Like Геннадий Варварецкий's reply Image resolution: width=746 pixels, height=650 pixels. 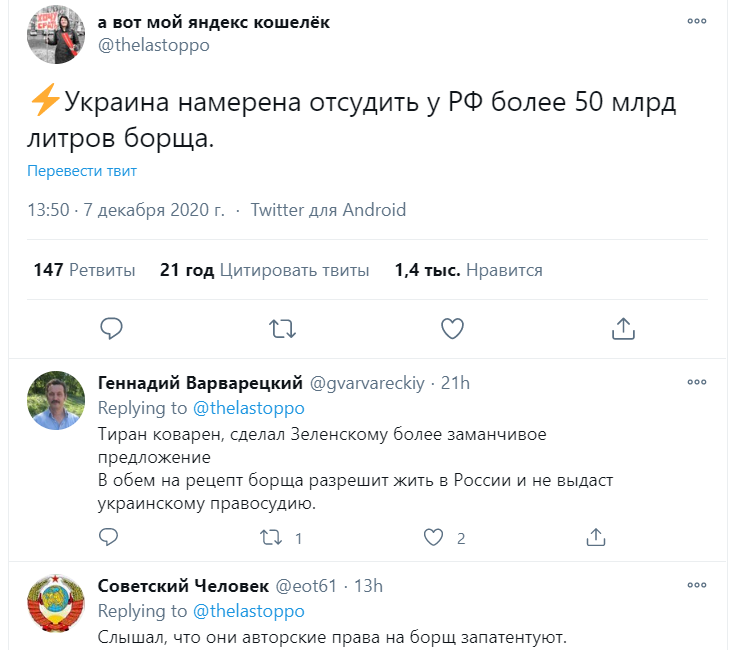pyautogui.click(x=433, y=537)
